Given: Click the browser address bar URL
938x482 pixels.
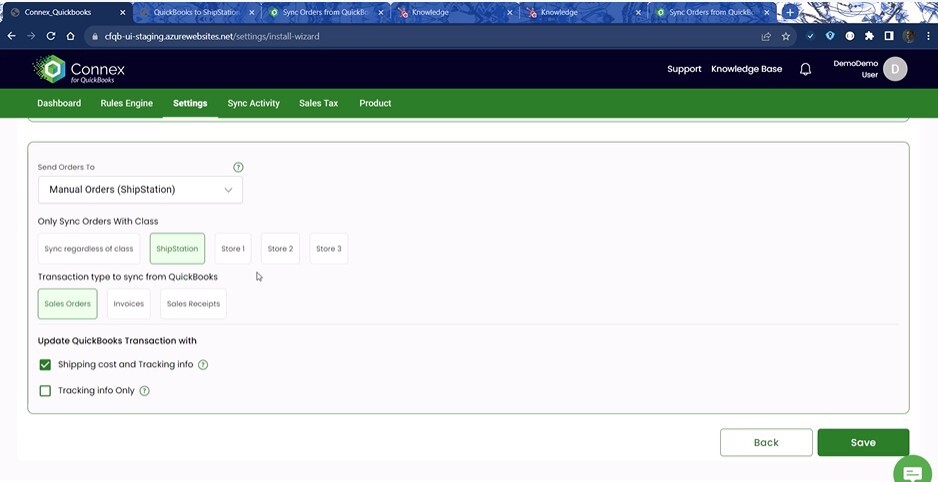Looking at the screenshot, I should (212, 36).
